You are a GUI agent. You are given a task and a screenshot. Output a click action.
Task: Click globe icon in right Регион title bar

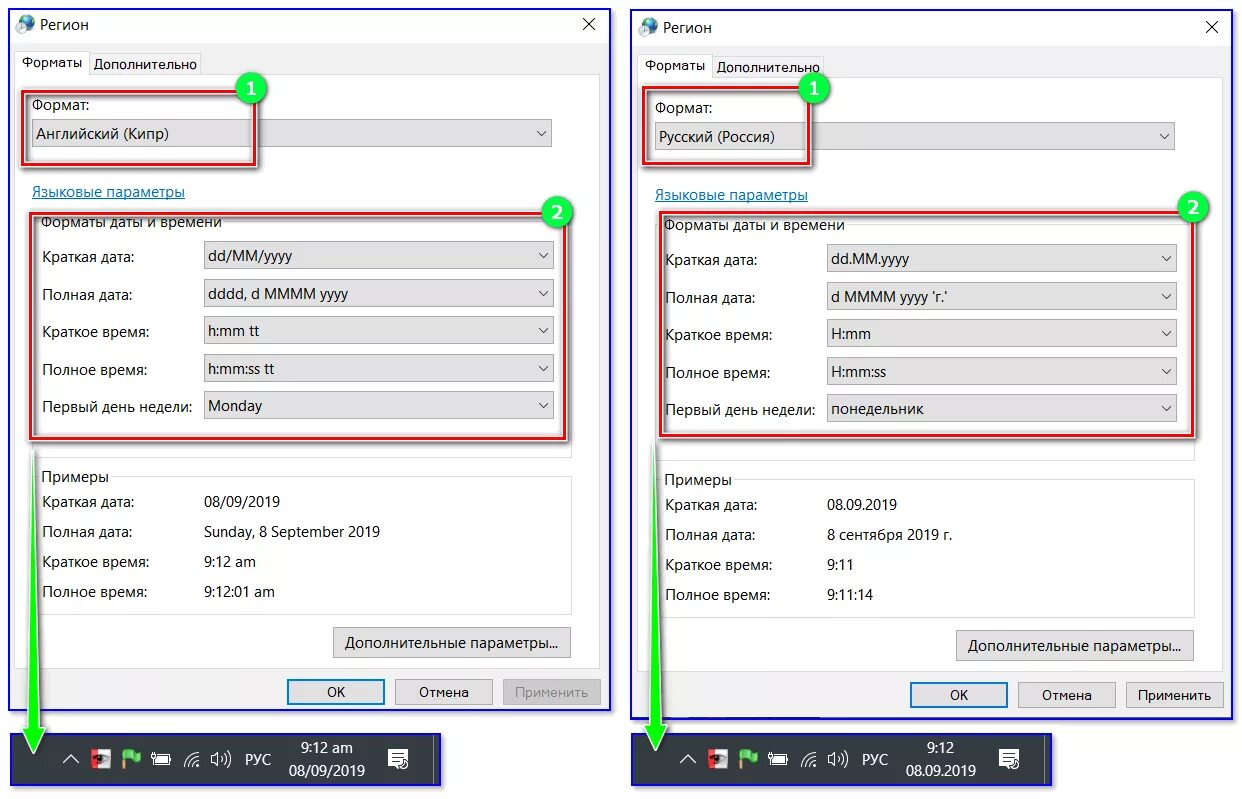(x=649, y=27)
